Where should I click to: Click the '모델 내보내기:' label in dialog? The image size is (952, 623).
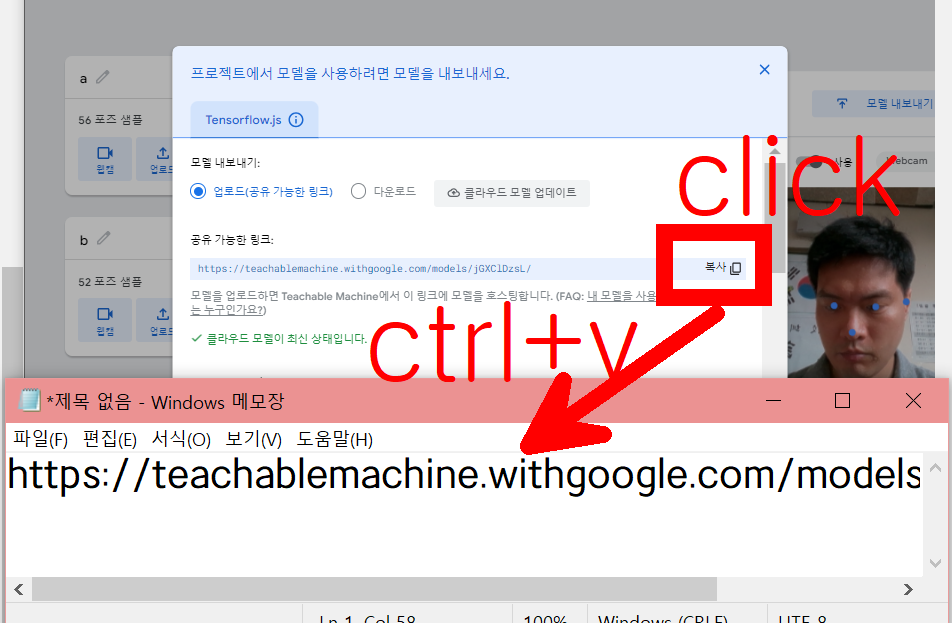click(225, 162)
